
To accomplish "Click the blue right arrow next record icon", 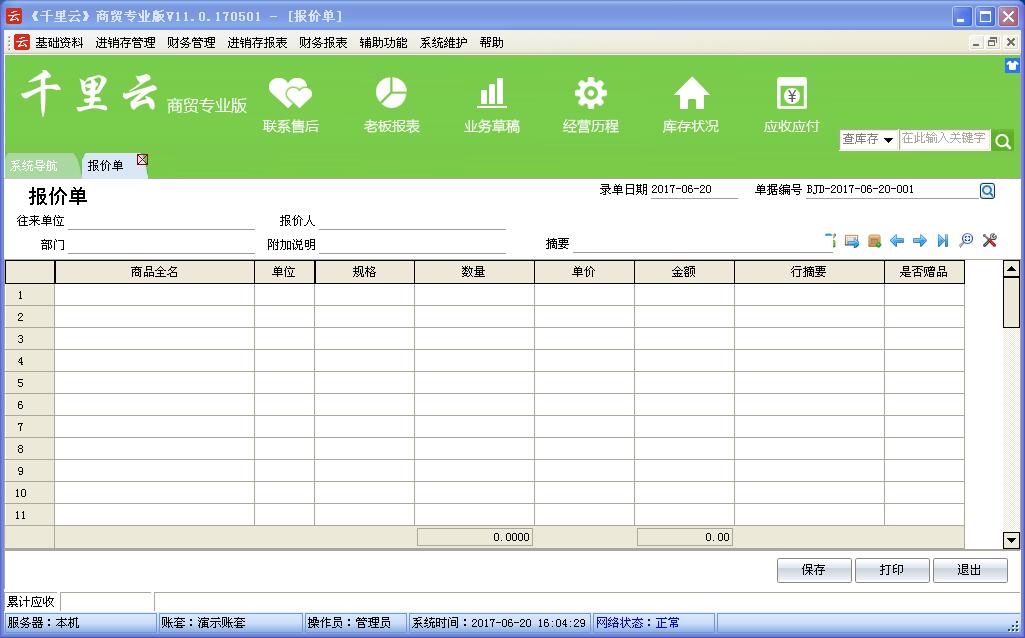I will coord(920,241).
